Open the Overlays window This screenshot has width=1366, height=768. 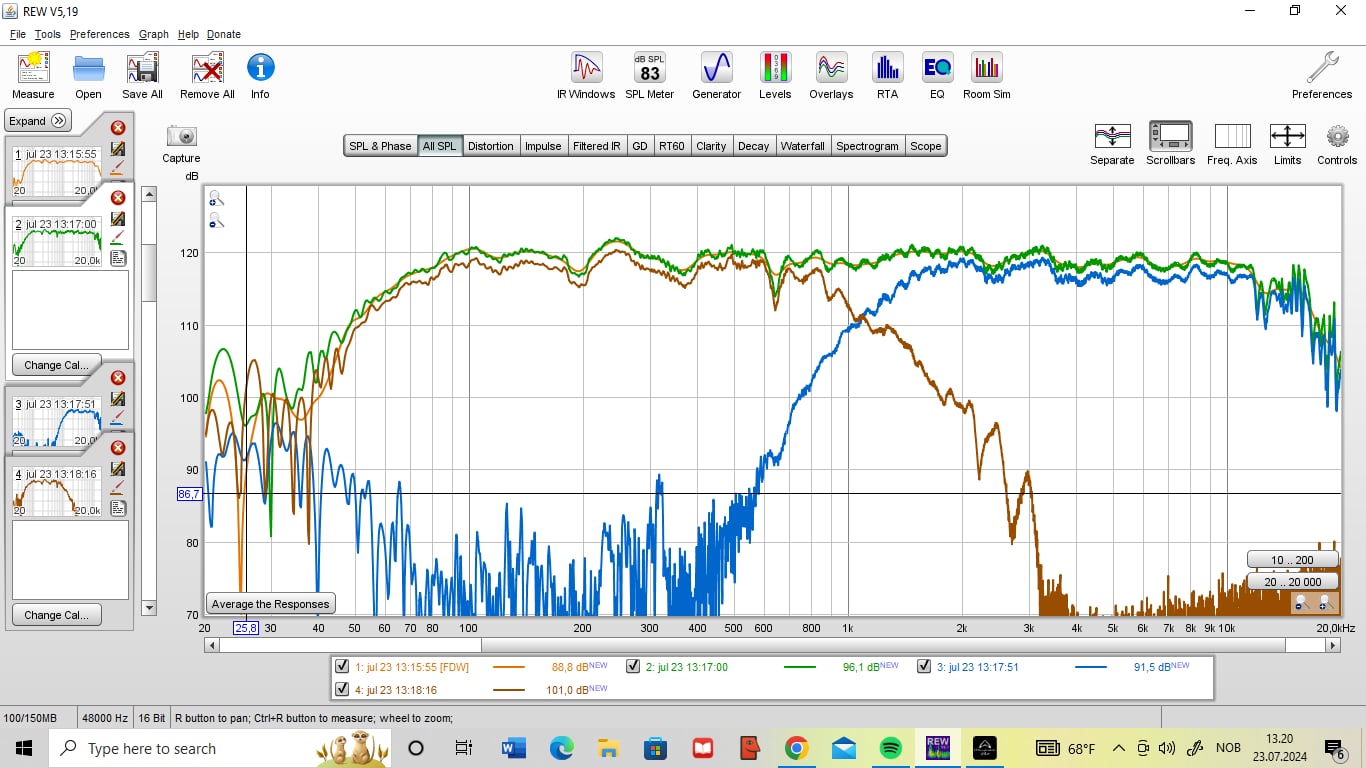(831, 69)
